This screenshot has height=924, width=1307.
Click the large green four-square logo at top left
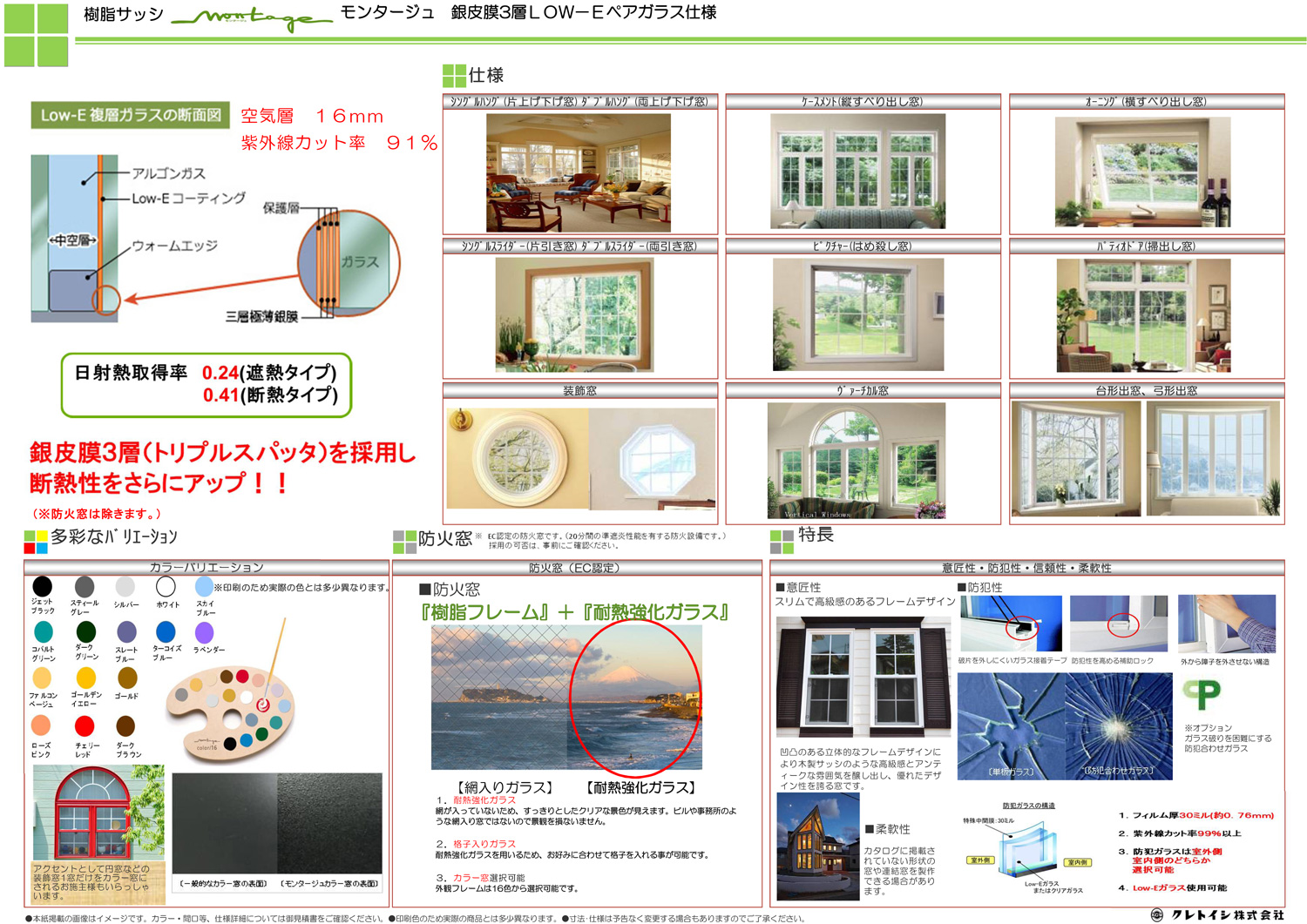(x=37, y=35)
